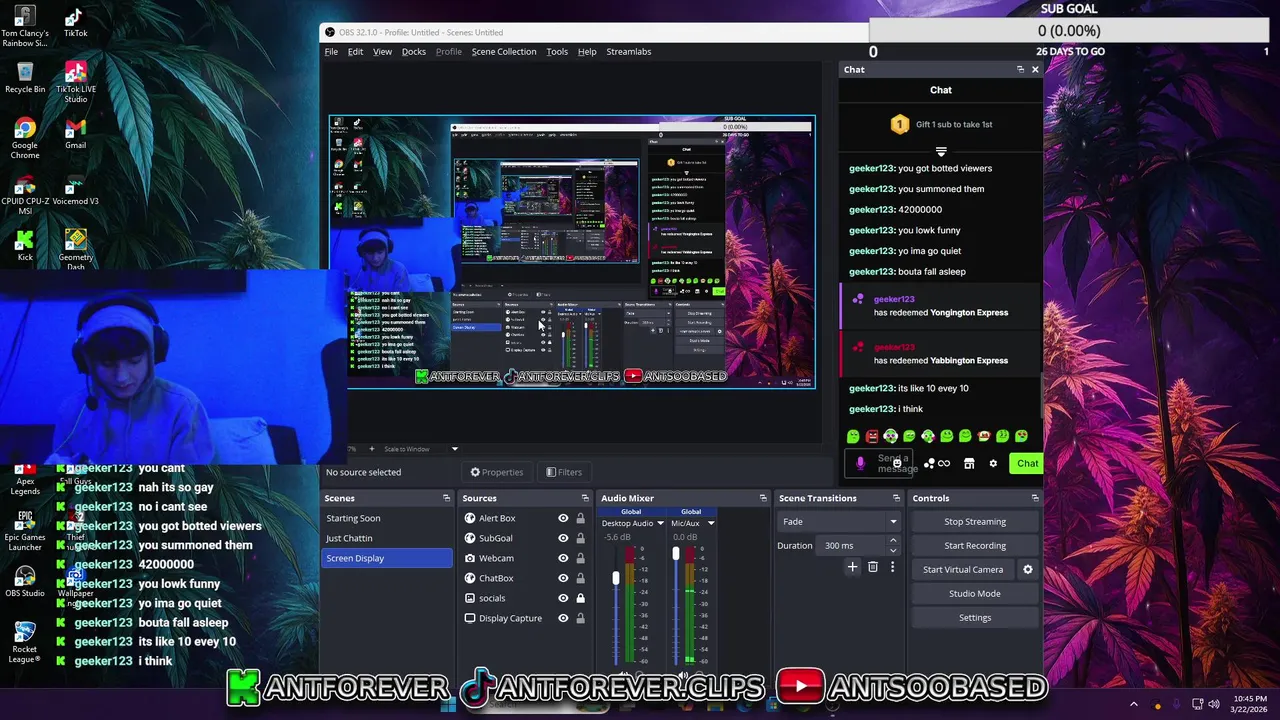Click the socials image source icon
Viewport: 1280px width, 720px height.
point(470,598)
